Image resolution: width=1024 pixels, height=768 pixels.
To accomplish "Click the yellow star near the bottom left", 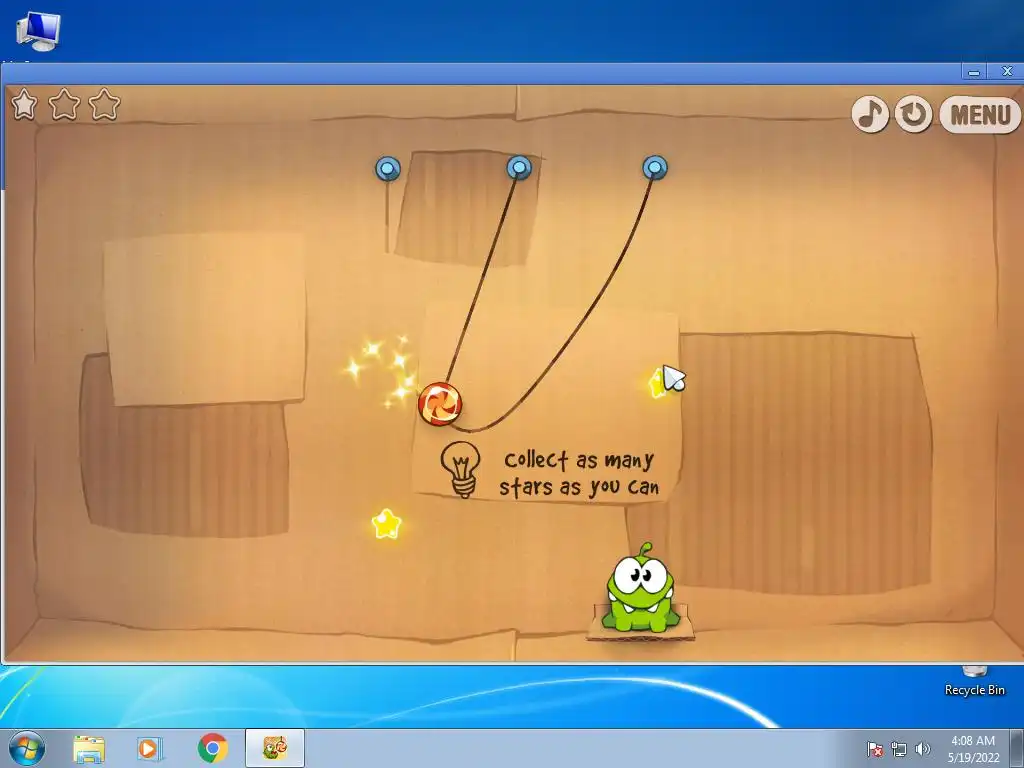I will [x=386, y=524].
